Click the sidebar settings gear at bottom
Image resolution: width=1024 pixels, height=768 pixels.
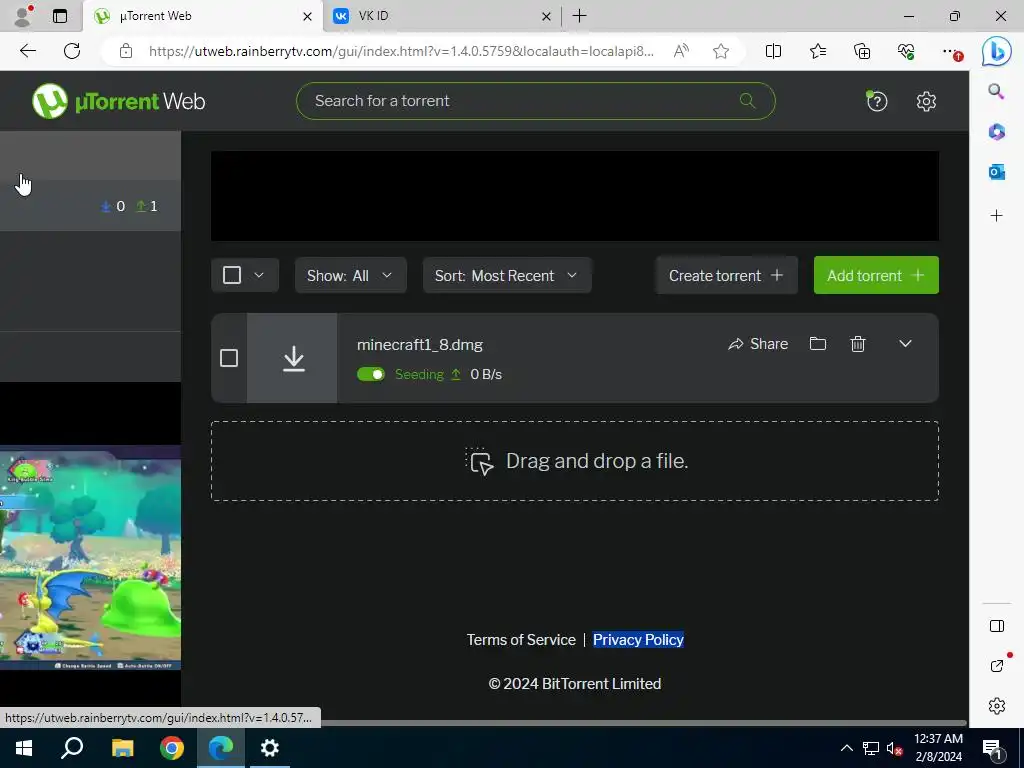997,706
